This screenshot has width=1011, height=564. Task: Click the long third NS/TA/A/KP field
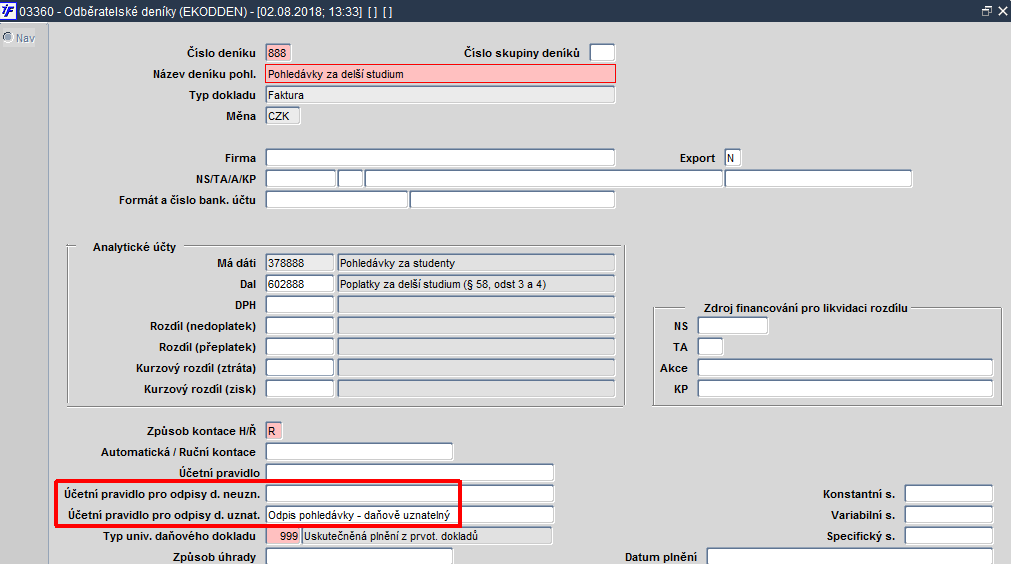click(544, 179)
